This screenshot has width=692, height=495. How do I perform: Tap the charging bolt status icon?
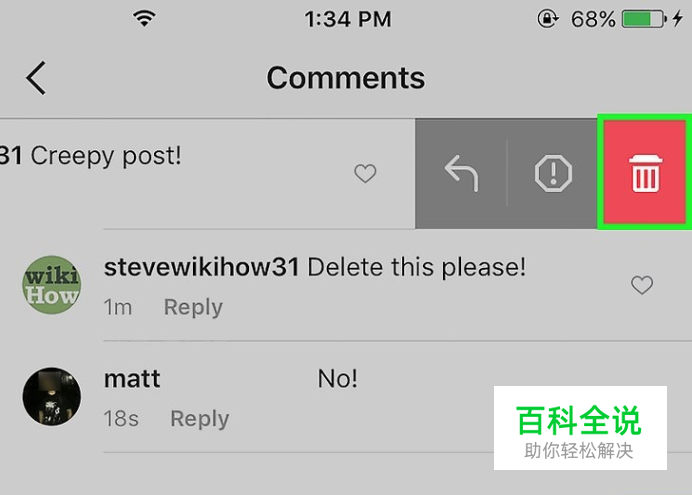[x=677, y=19]
